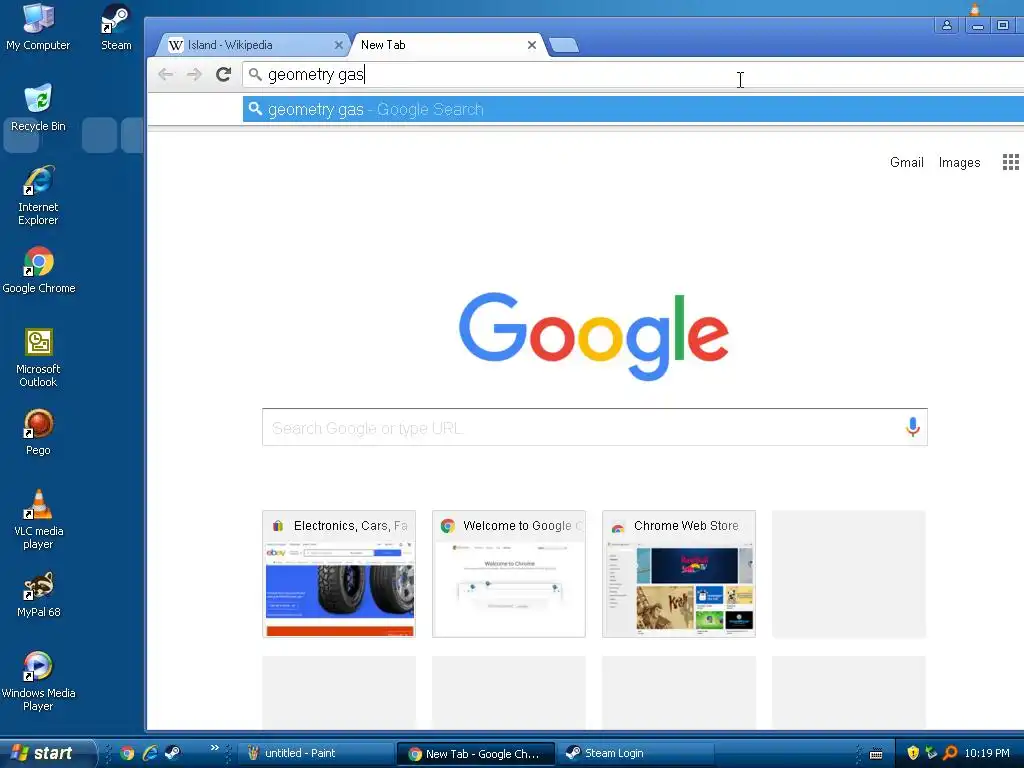Open the MyPal 68 browser shortcut

coord(38,594)
